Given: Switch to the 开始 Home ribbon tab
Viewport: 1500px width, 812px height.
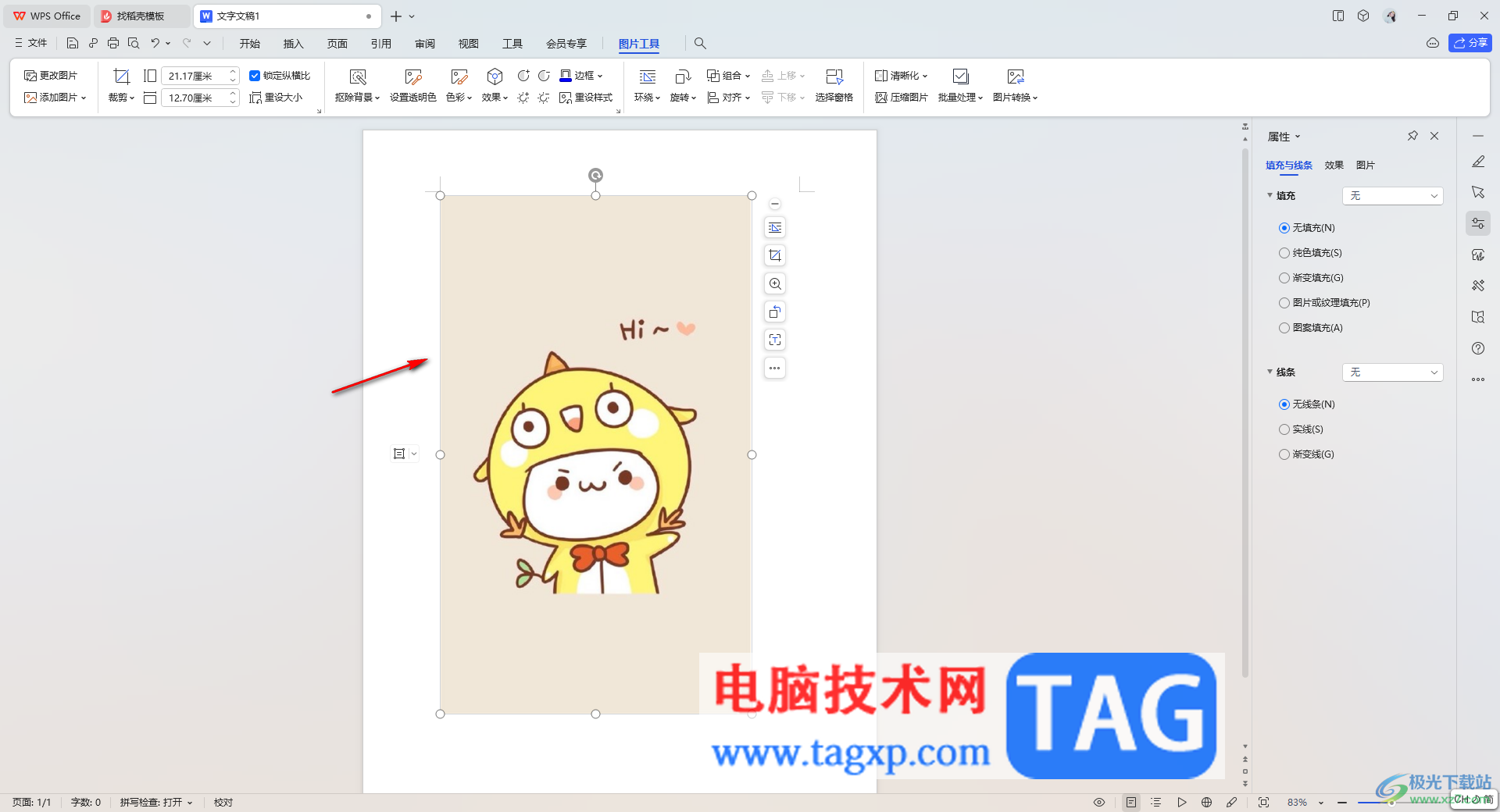Looking at the screenshot, I should coord(250,44).
